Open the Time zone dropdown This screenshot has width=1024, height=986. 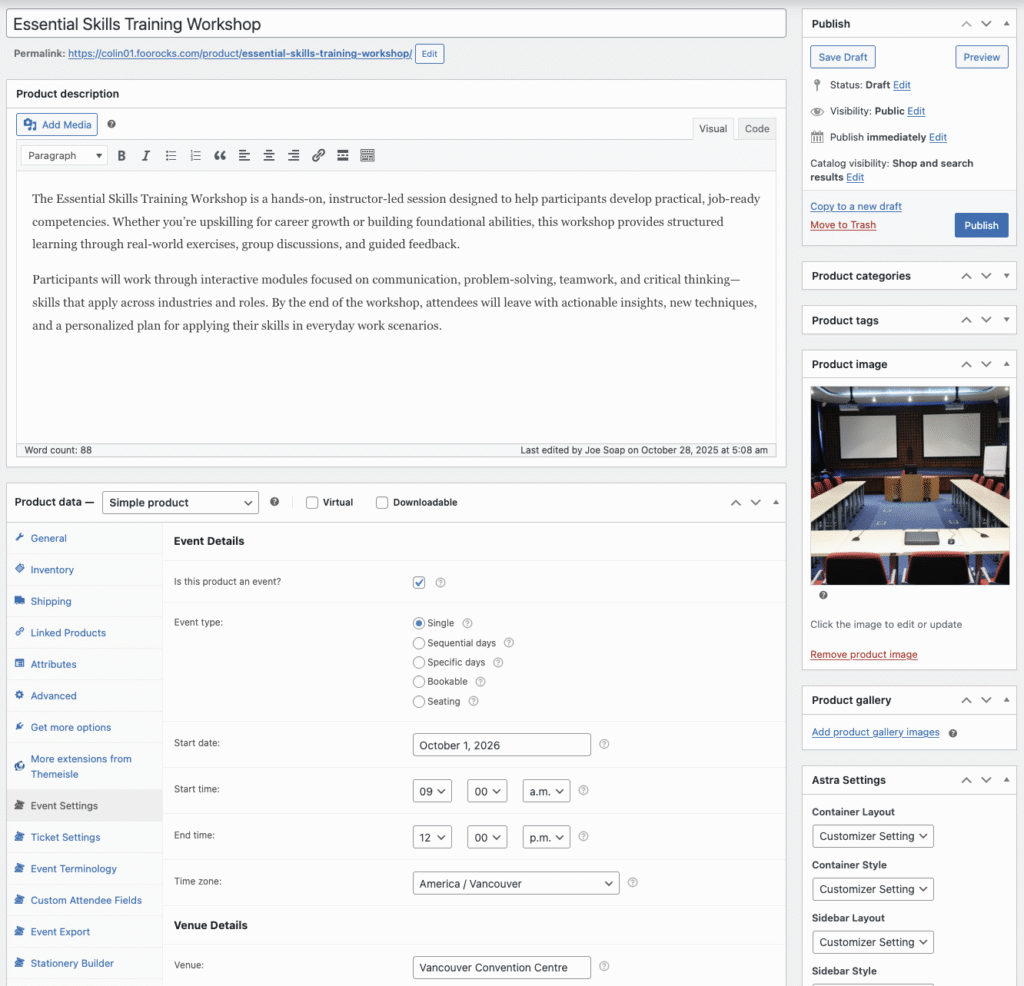515,883
